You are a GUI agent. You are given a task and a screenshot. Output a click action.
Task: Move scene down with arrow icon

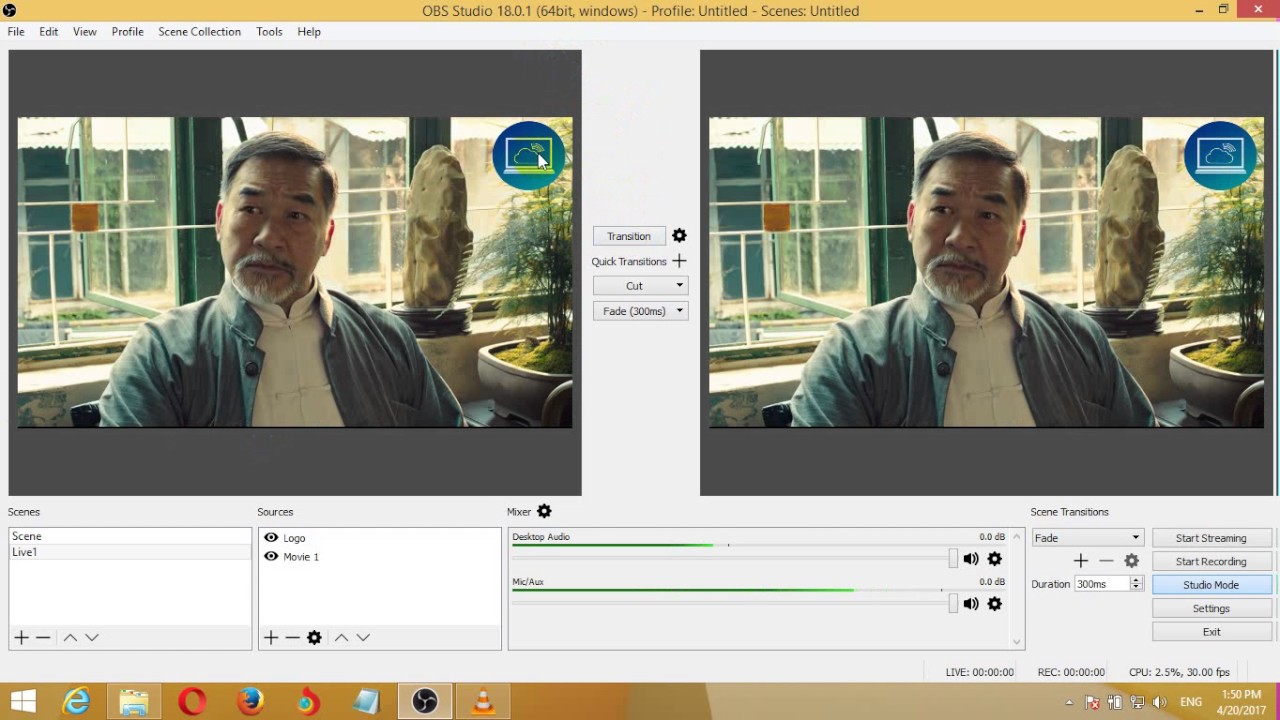click(92, 637)
